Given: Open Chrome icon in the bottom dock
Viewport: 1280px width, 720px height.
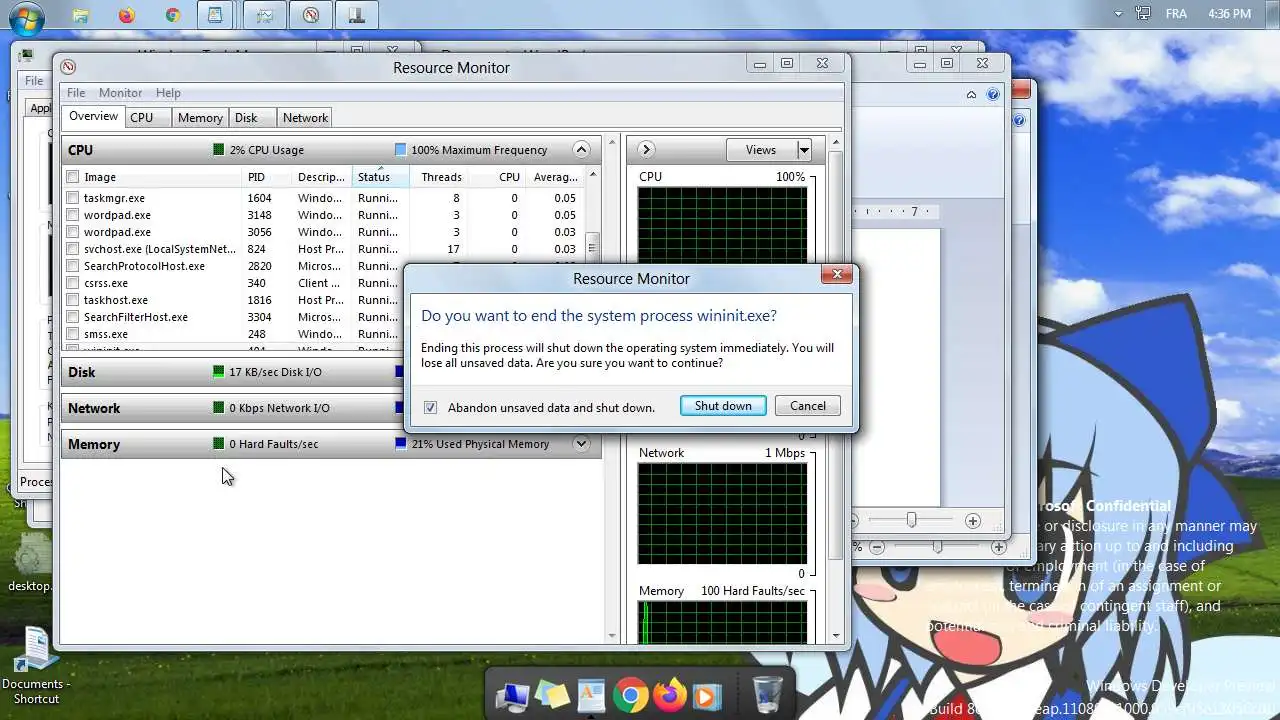Looking at the screenshot, I should (x=630, y=695).
